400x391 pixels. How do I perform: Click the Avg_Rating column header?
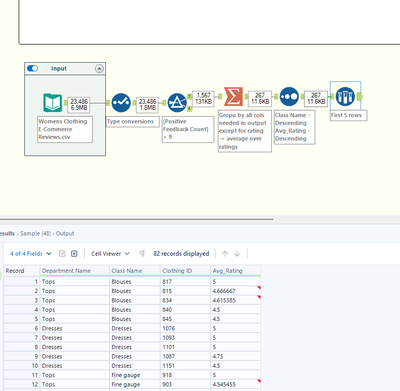[x=235, y=271]
